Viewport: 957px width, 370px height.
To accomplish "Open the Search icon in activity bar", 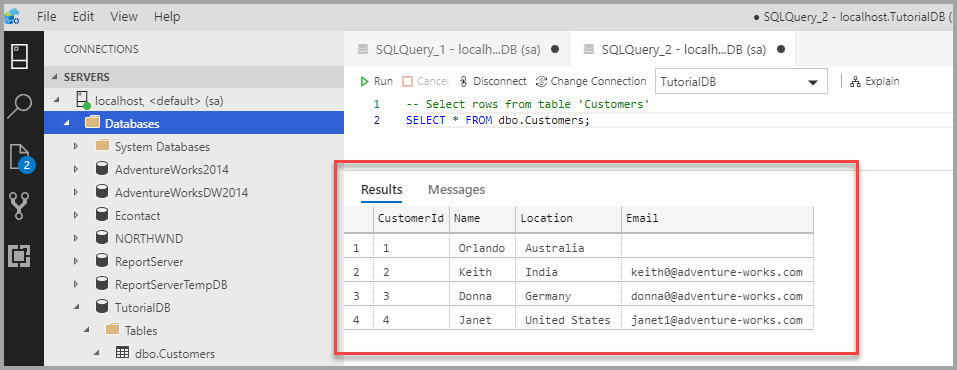I will (x=21, y=106).
